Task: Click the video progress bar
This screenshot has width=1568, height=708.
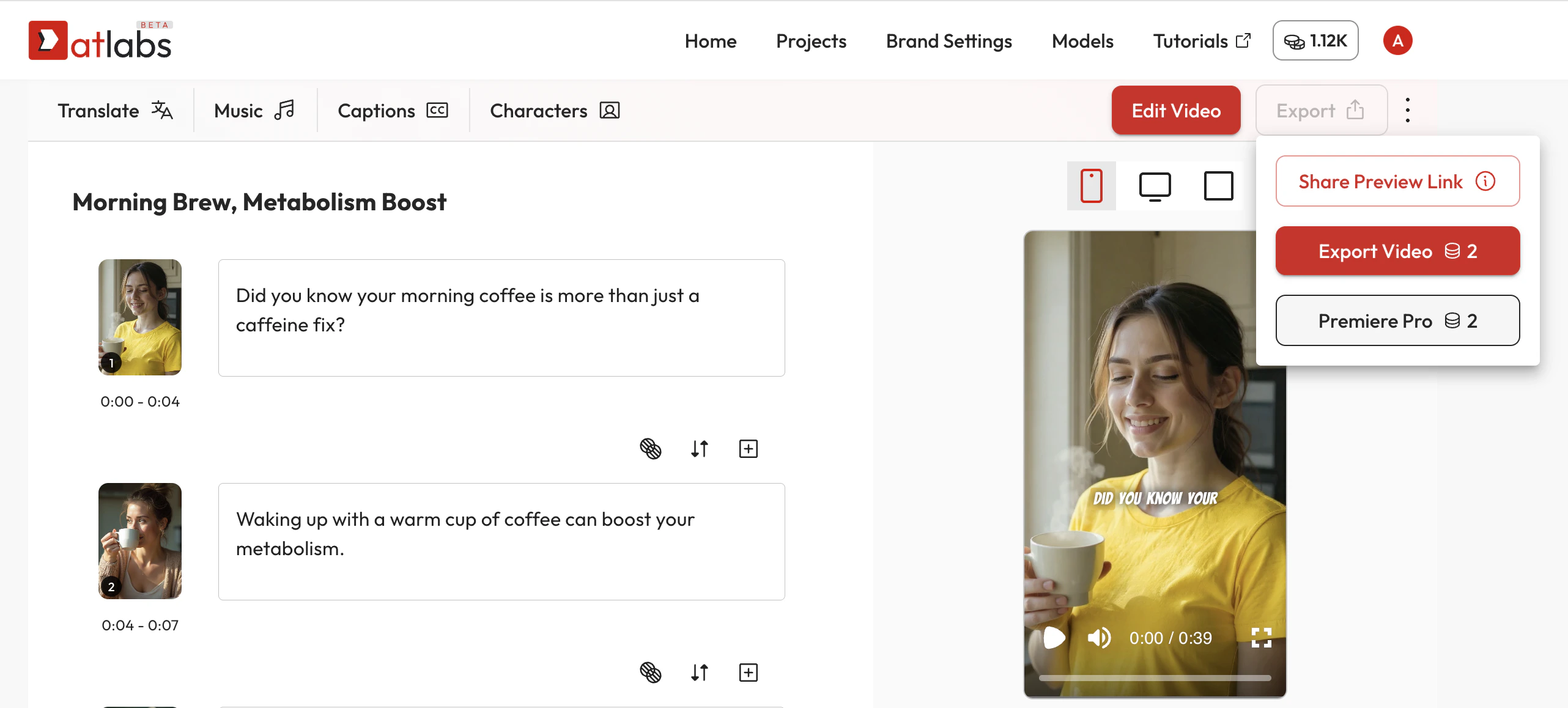Action: 1155,678
